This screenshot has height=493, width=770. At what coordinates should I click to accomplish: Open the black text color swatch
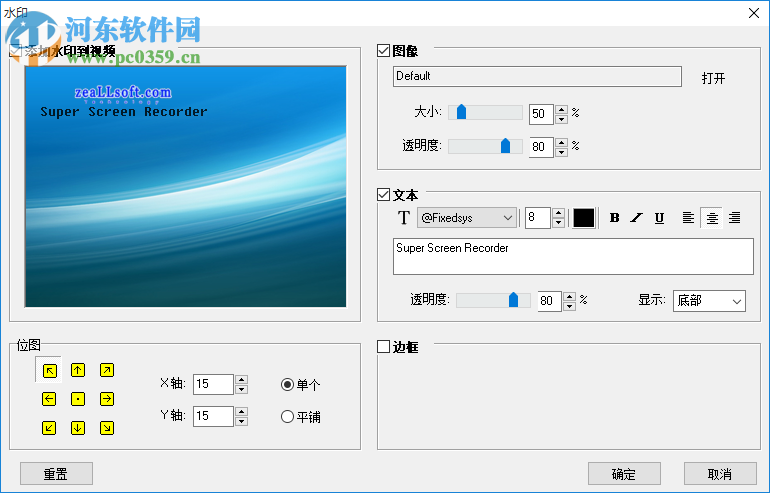[584, 218]
